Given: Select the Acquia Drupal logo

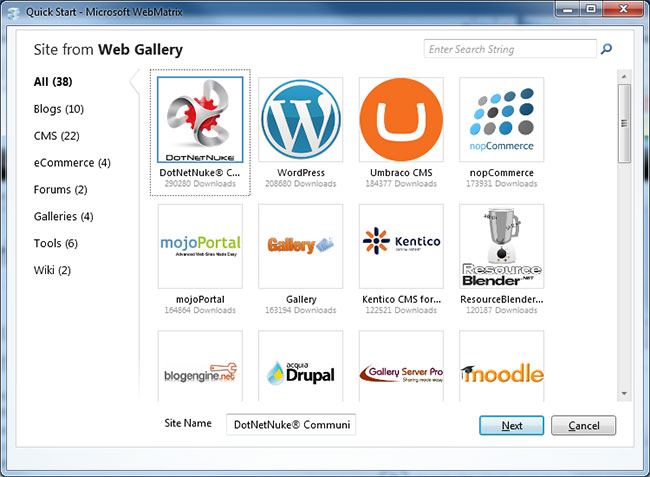Looking at the screenshot, I should pyautogui.click(x=301, y=366).
